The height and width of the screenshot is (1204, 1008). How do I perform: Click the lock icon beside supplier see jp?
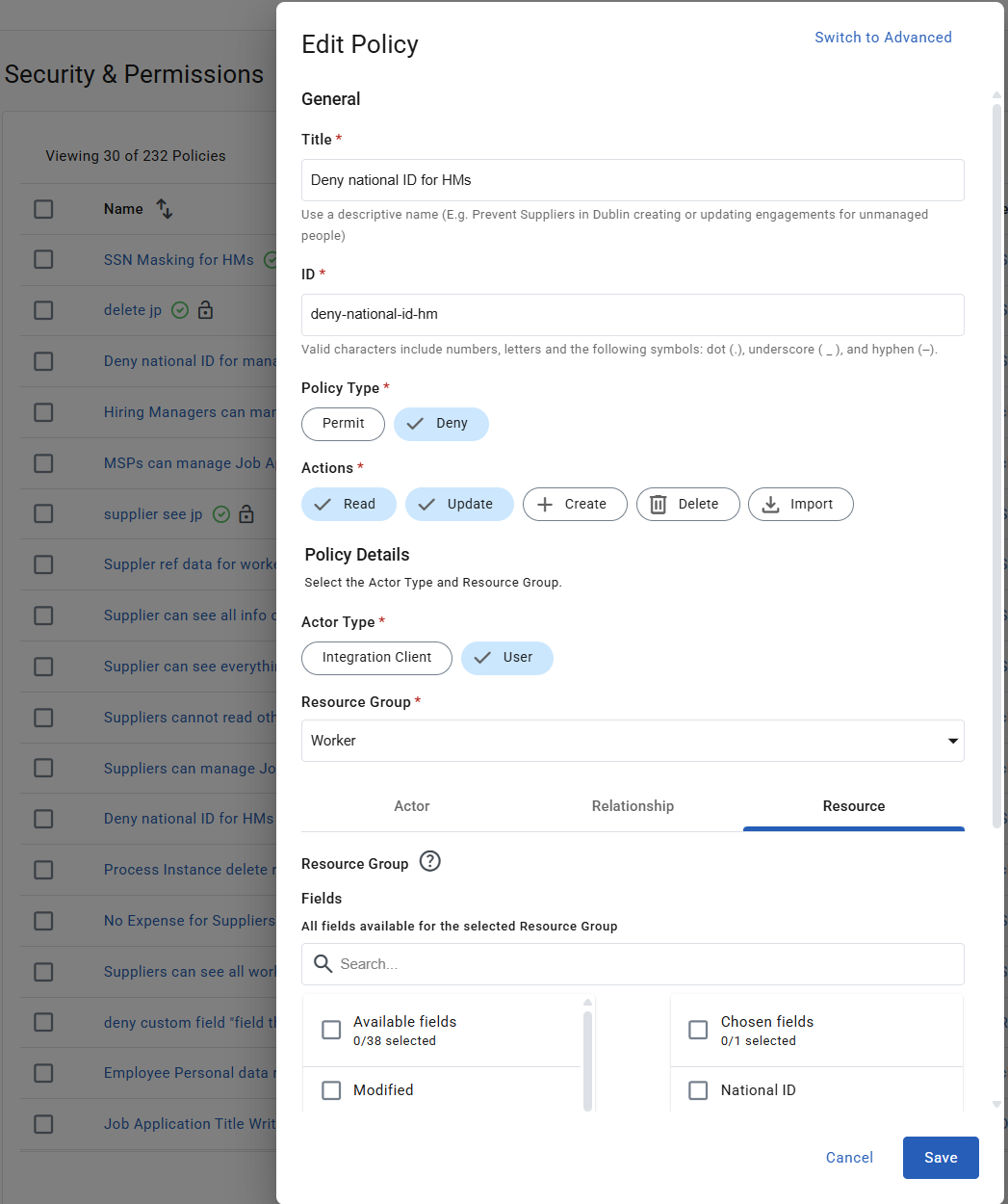[246, 514]
